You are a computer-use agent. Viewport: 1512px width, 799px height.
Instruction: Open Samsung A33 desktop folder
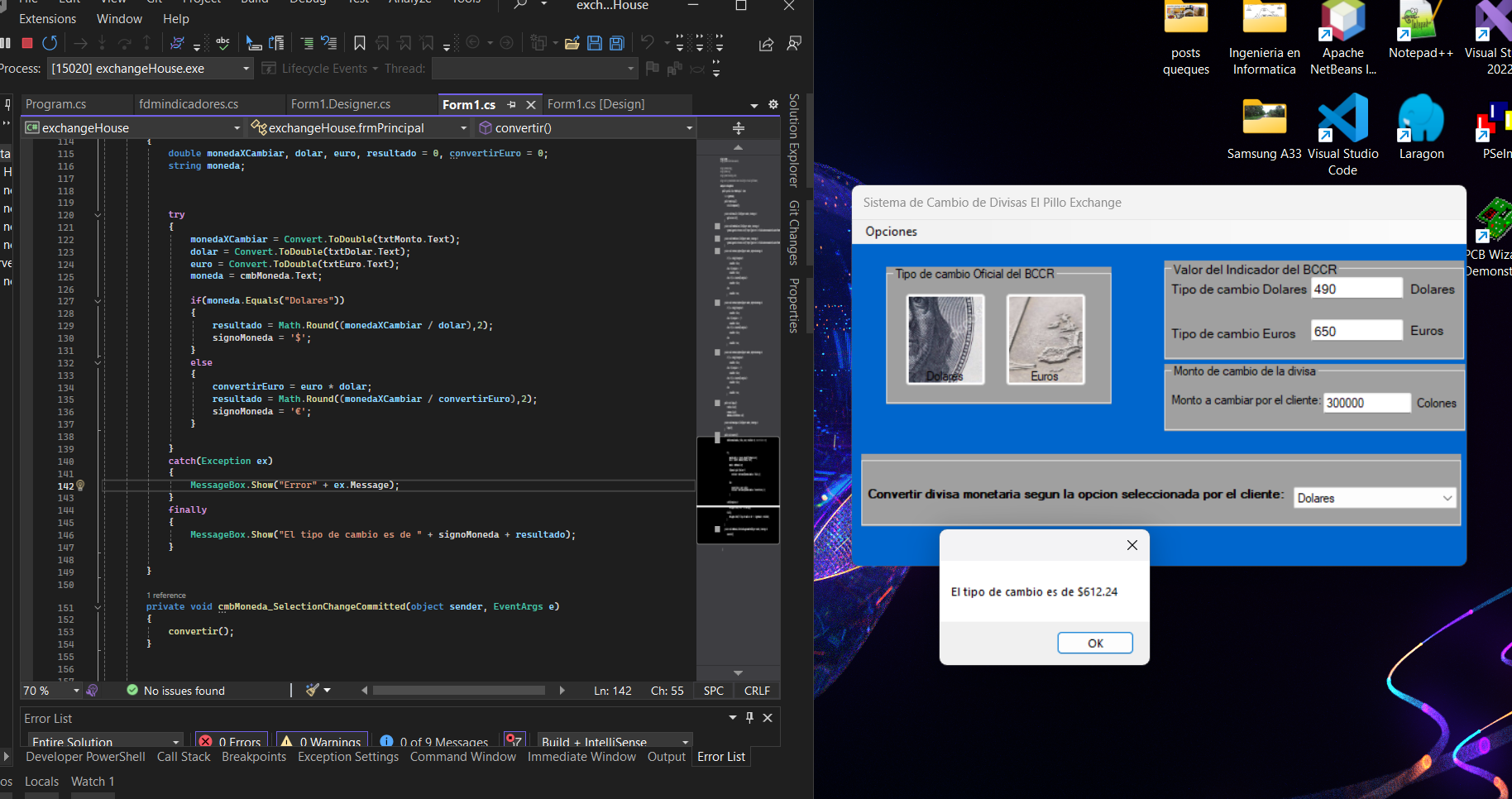pos(1264,127)
